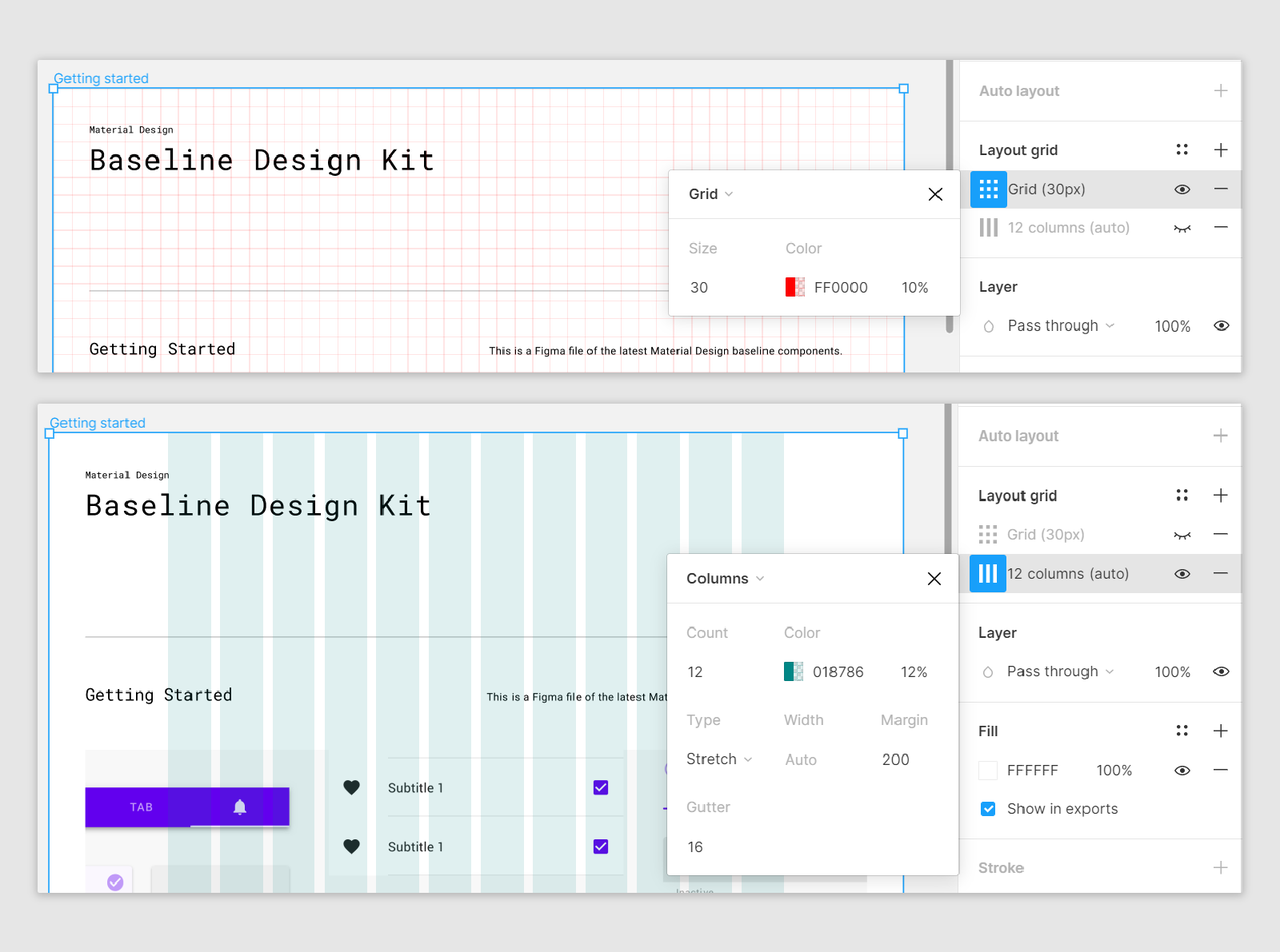Image resolution: width=1280 pixels, height=952 pixels.
Task: Click the 018786 hex value field
Action: pos(838,672)
